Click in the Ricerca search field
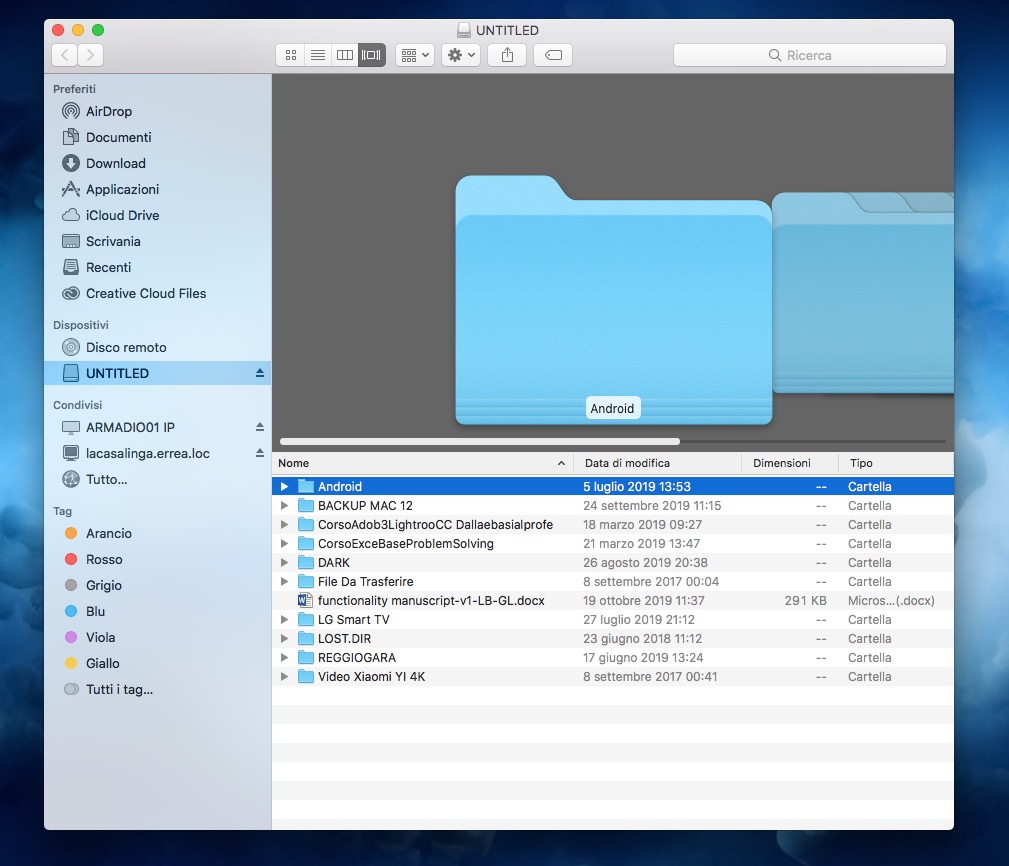The height and width of the screenshot is (866, 1009). click(809, 55)
